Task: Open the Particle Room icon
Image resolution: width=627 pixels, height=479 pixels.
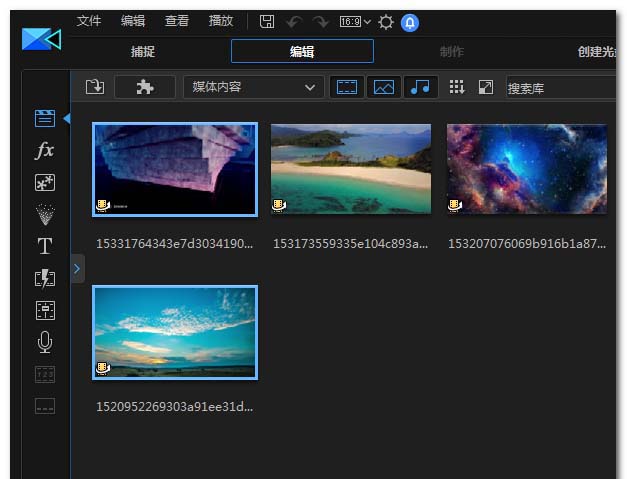Action: tap(45, 214)
